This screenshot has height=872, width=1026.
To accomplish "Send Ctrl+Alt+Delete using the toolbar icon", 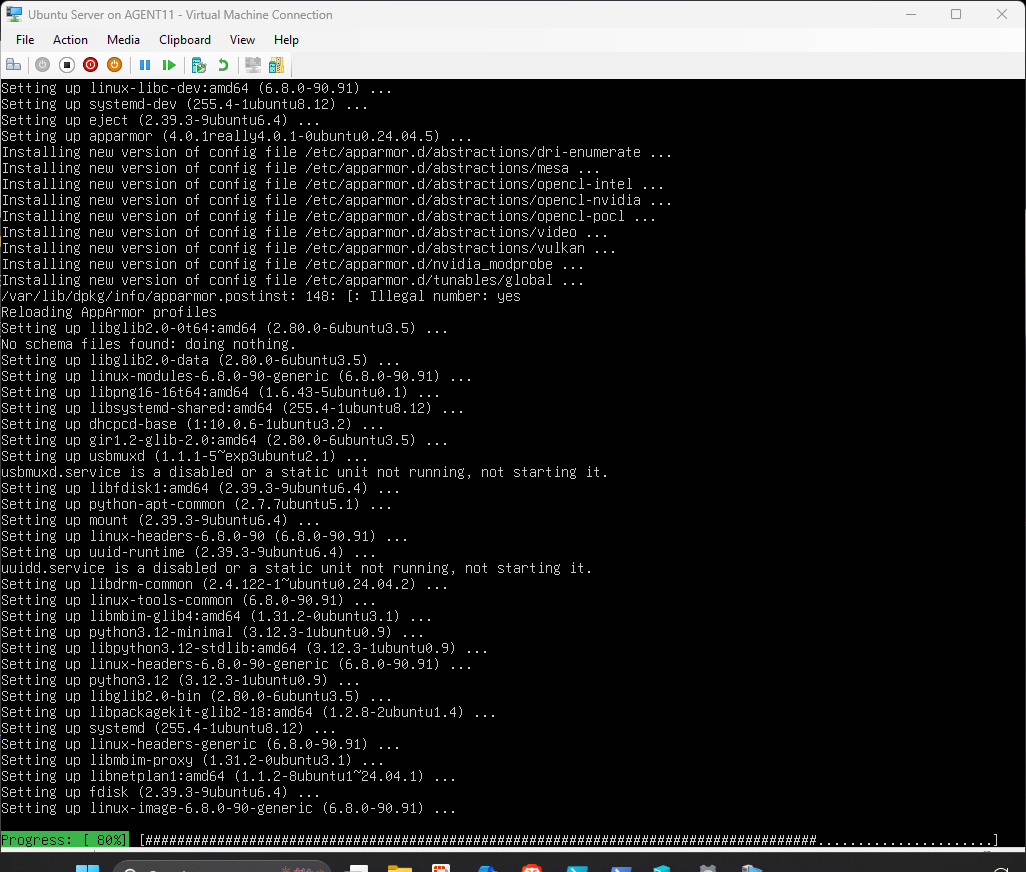I will click(x=14, y=65).
